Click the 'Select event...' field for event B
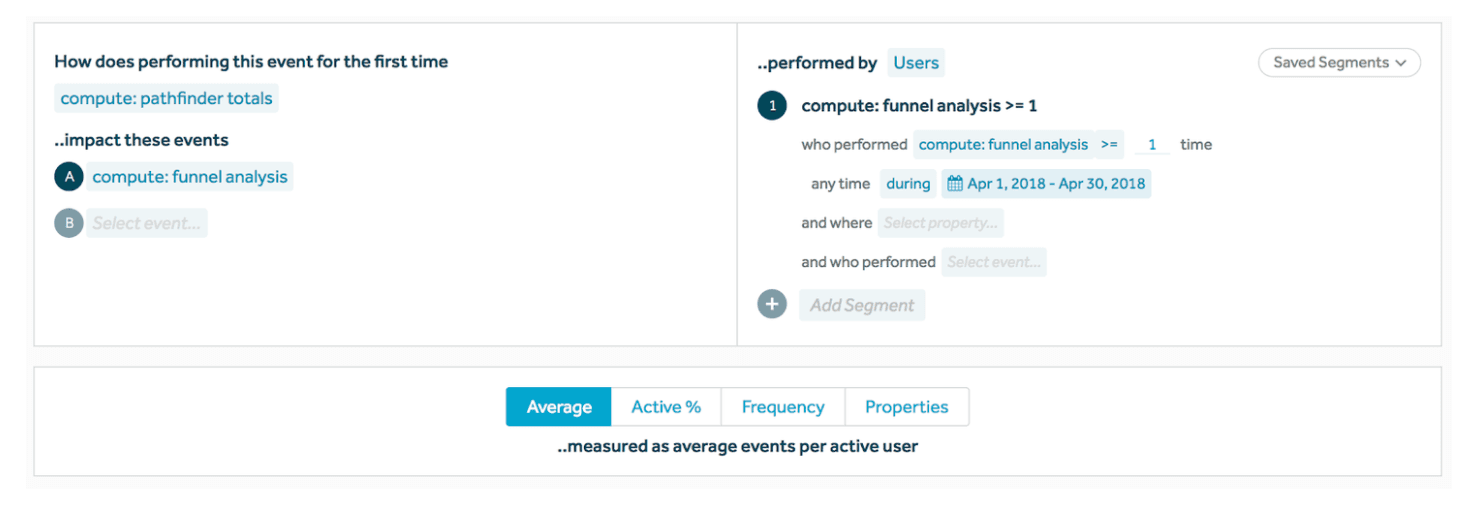The width and height of the screenshot is (1476, 512). 147,223
